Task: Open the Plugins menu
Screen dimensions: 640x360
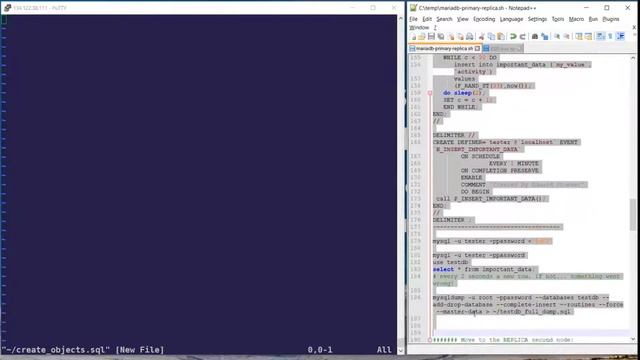Action: 611,19
